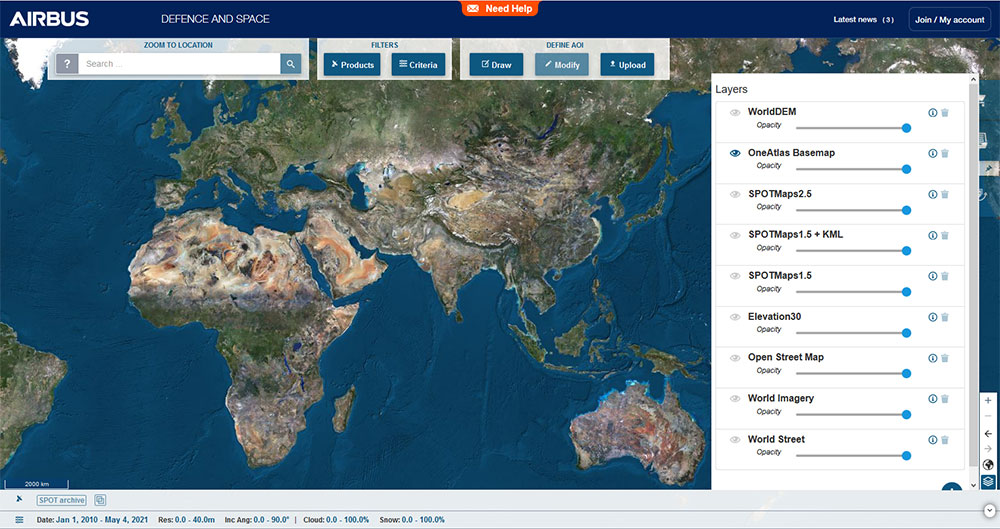The image size is (1000, 529).
Task: Click the question mark help icon
Action: (66, 64)
